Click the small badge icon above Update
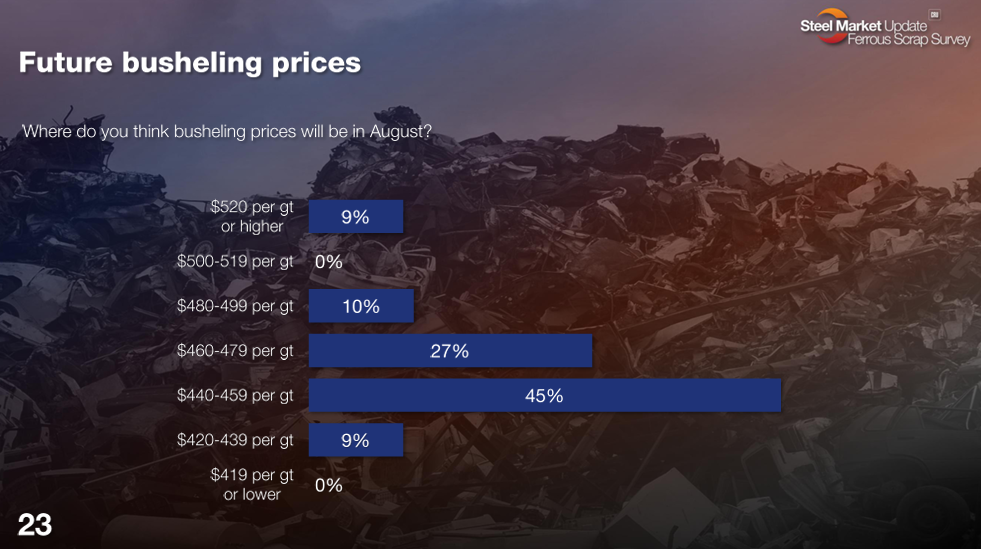The image size is (981, 549). pos(934,14)
